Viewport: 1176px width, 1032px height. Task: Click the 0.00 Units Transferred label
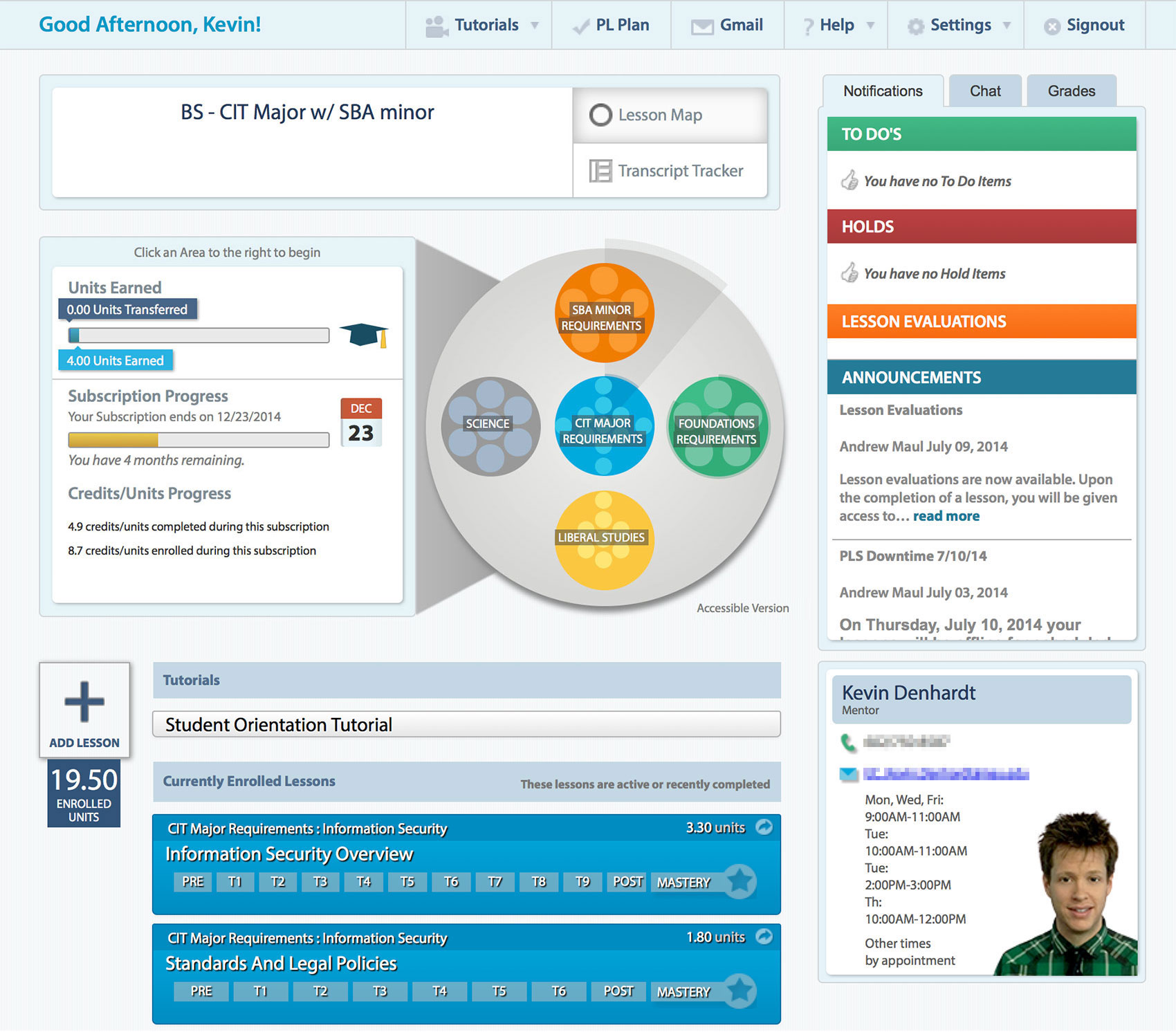pyautogui.click(x=127, y=309)
